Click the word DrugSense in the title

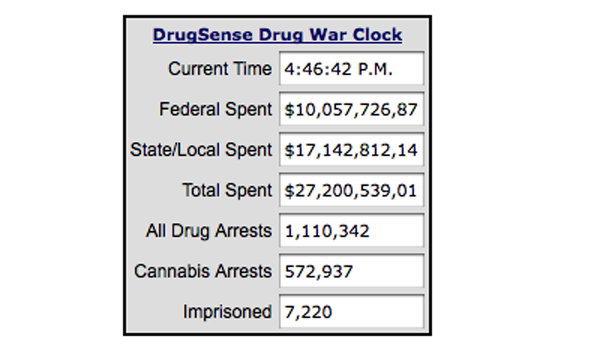click(x=203, y=35)
